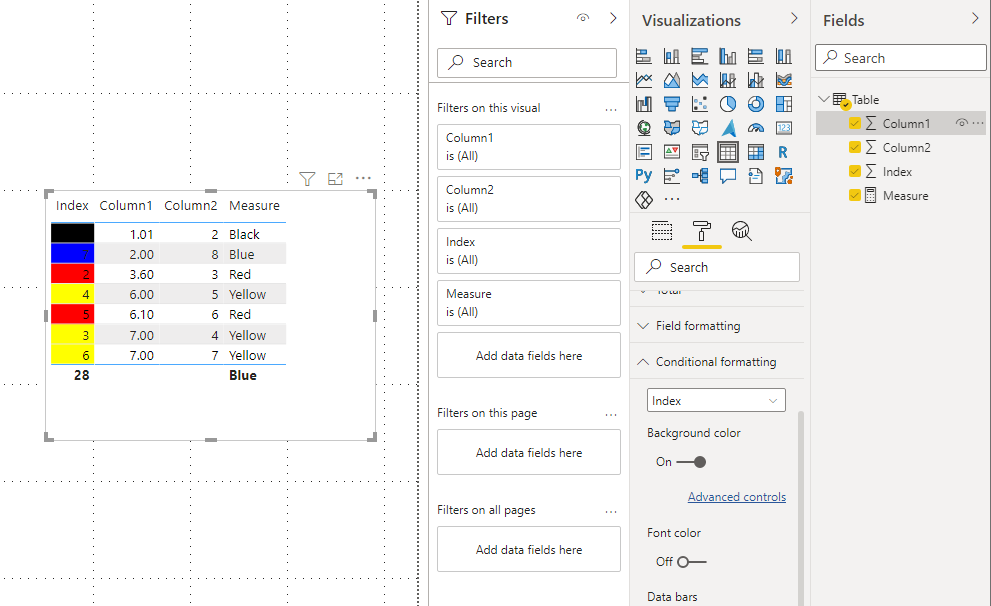Select the treemap visual
Image resolution: width=991 pixels, height=606 pixels.
(784, 104)
